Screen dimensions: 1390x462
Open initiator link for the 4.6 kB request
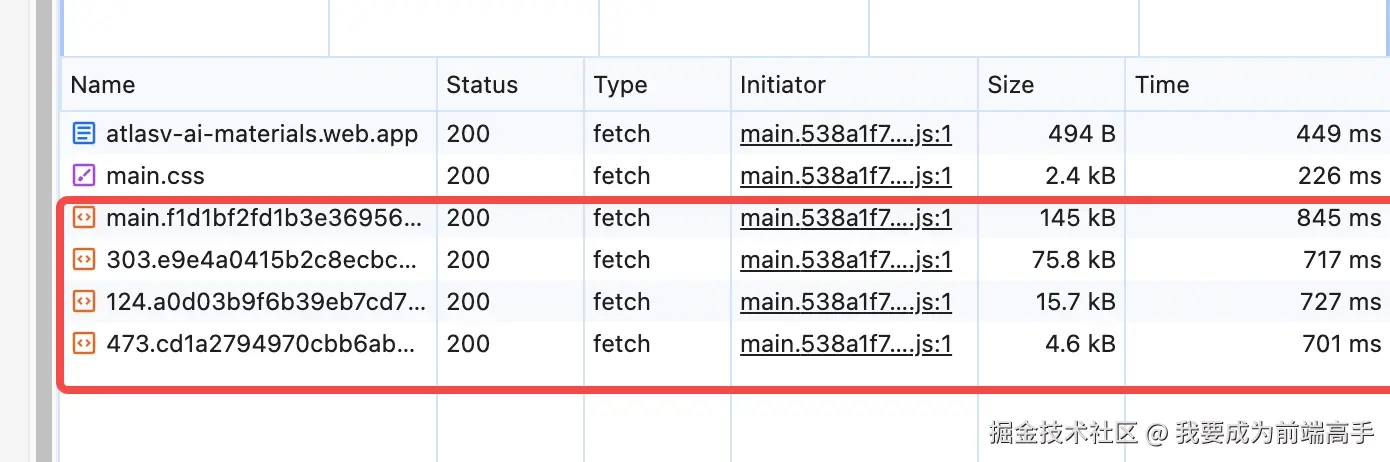click(x=845, y=344)
